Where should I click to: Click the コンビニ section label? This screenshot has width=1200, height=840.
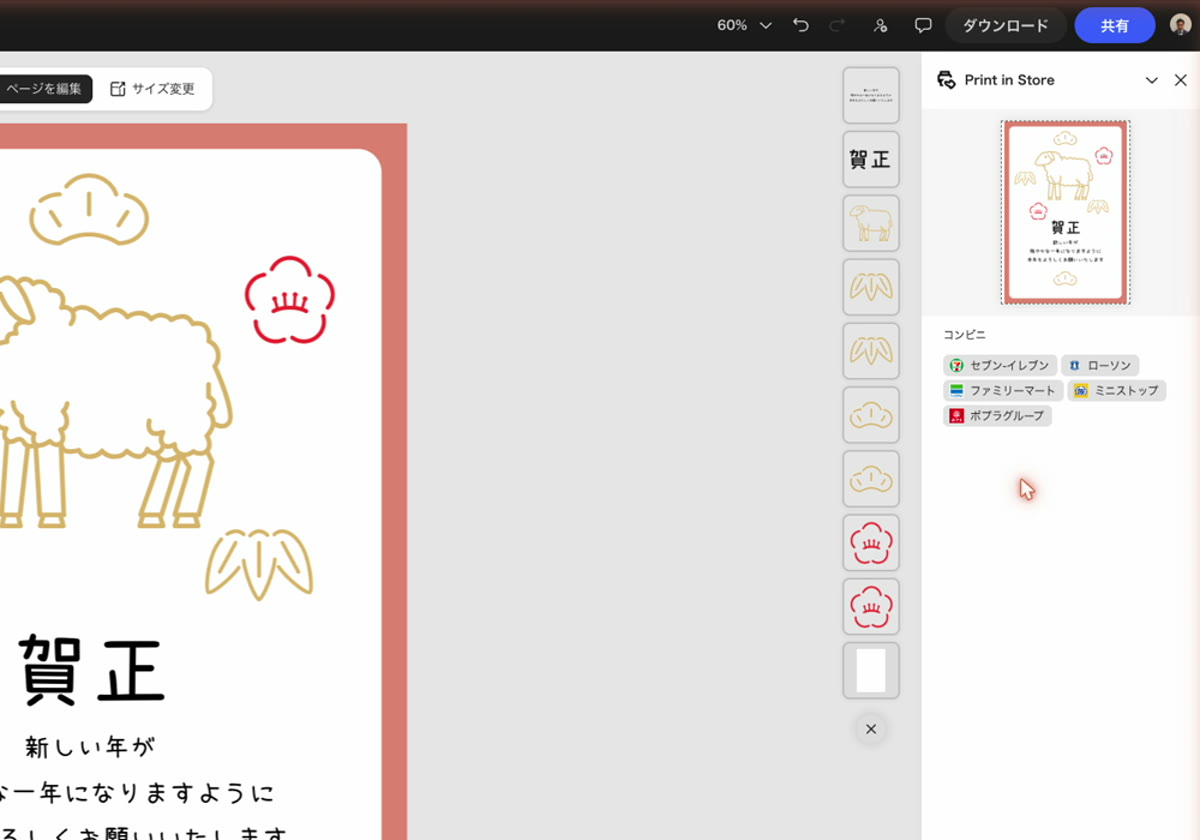(x=964, y=335)
